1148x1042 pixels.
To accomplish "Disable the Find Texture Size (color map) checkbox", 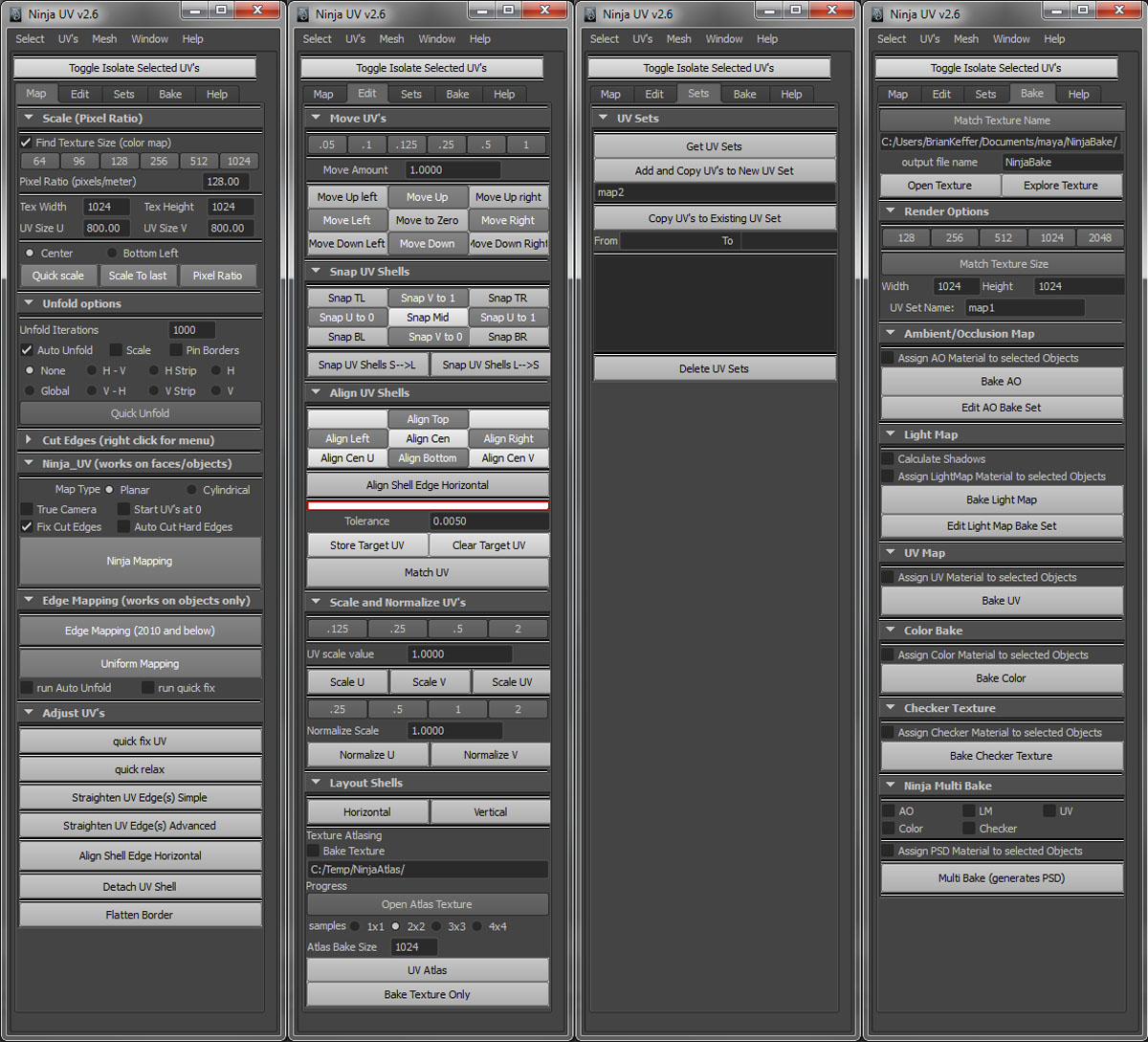I will [x=26, y=143].
